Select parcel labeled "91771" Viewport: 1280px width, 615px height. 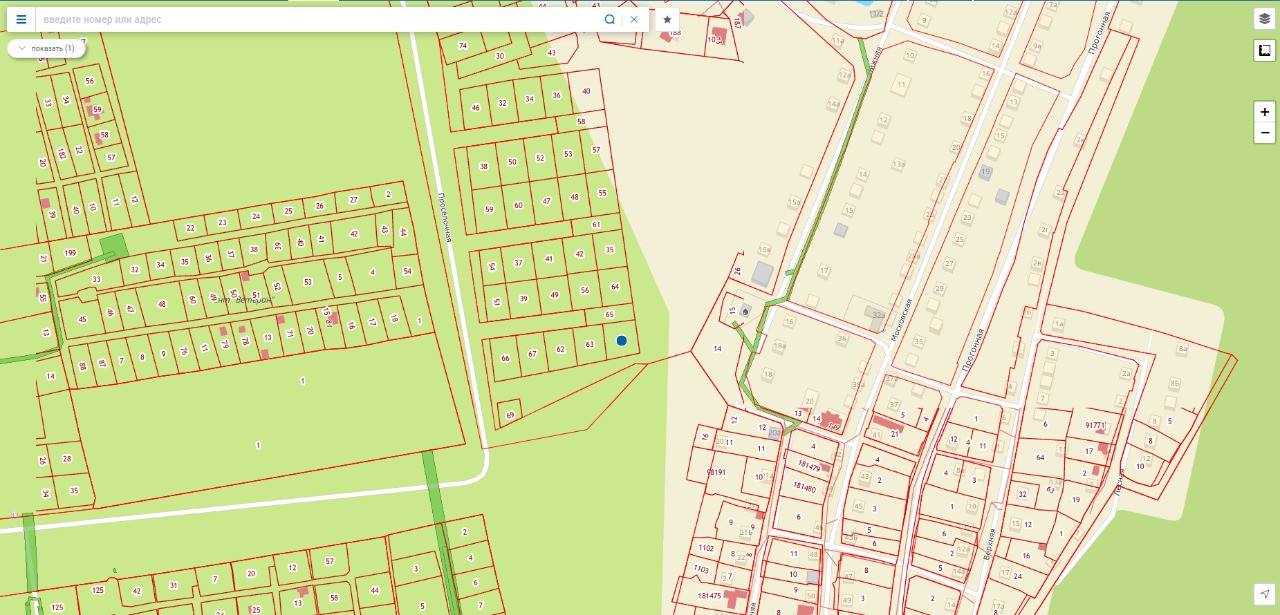pyautogui.click(x=1095, y=425)
